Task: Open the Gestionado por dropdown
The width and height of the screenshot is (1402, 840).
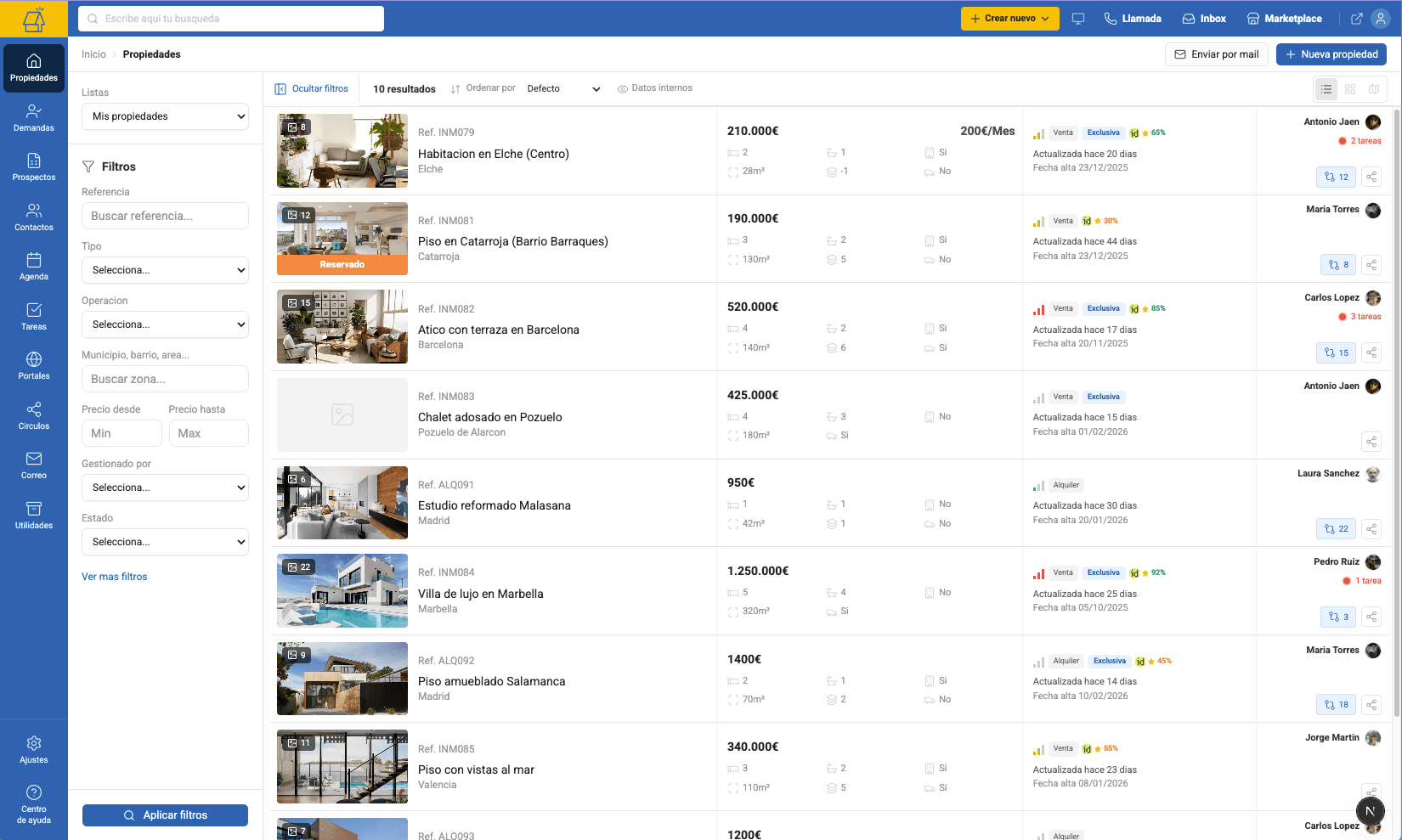Action: [x=165, y=488]
